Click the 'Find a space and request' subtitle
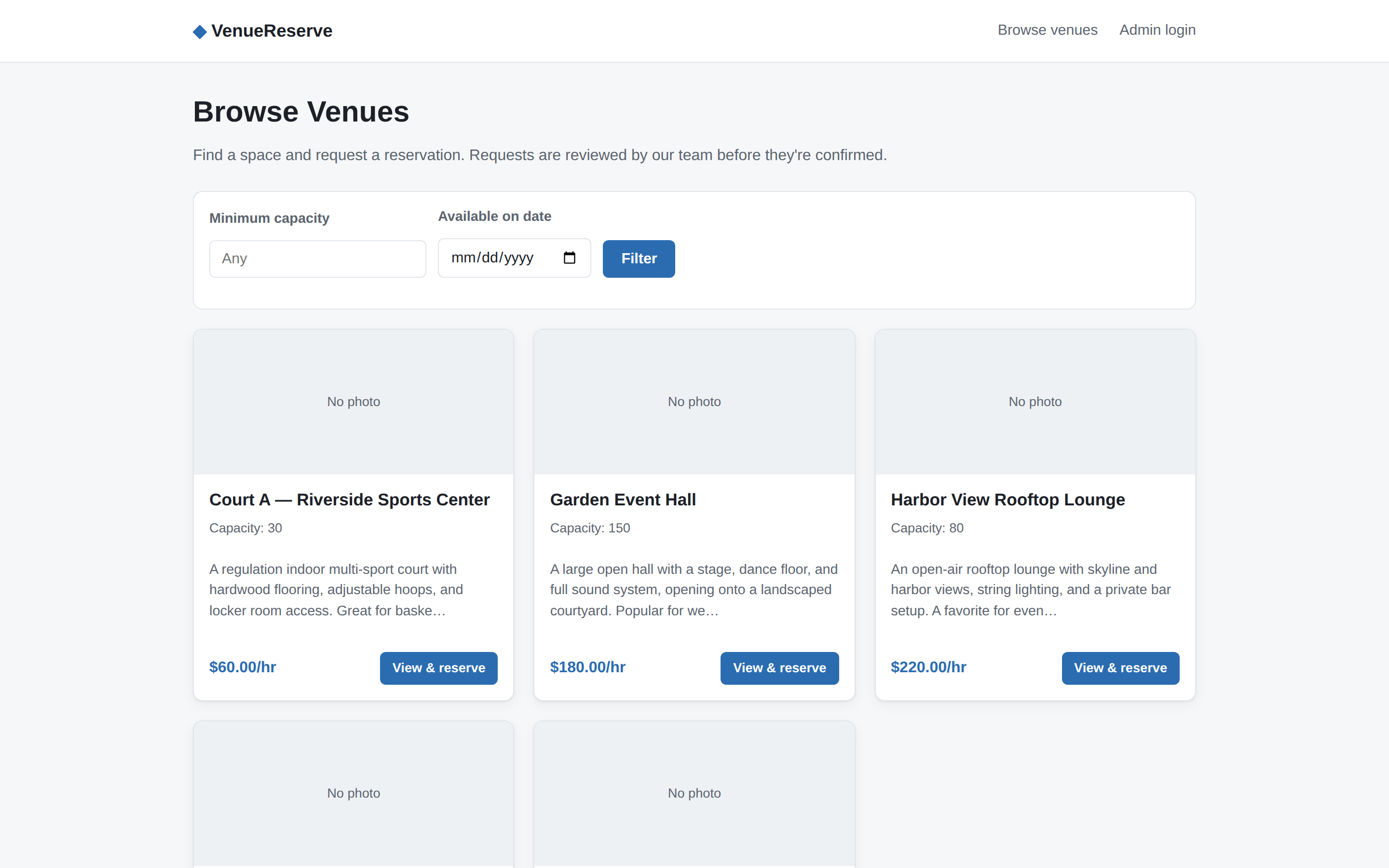 540,155
